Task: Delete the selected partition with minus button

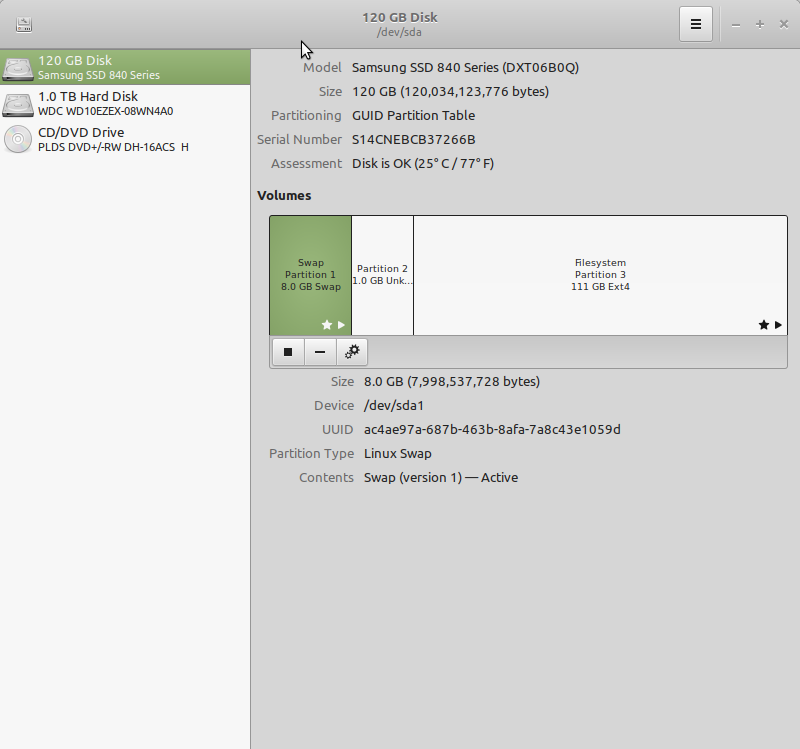Action: click(320, 352)
